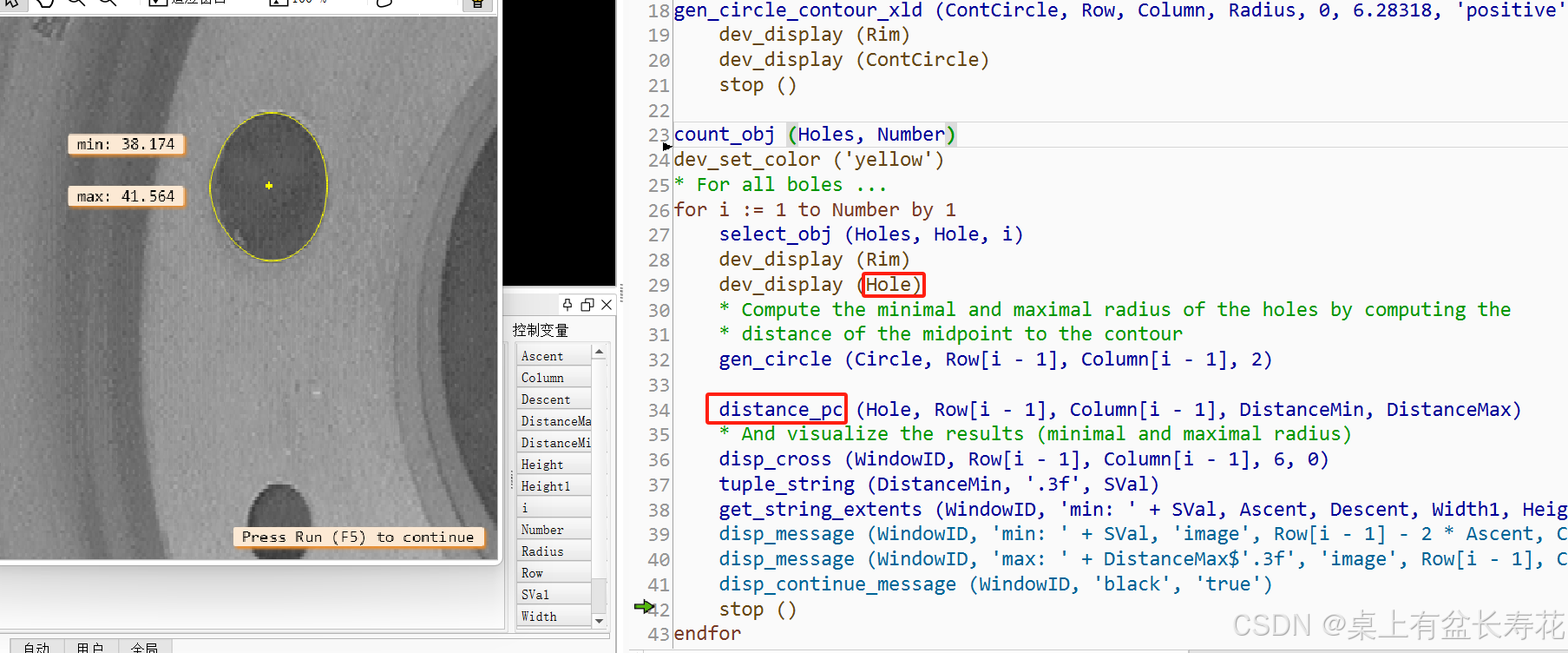Select the Width variable

click(x=554, y=617)
